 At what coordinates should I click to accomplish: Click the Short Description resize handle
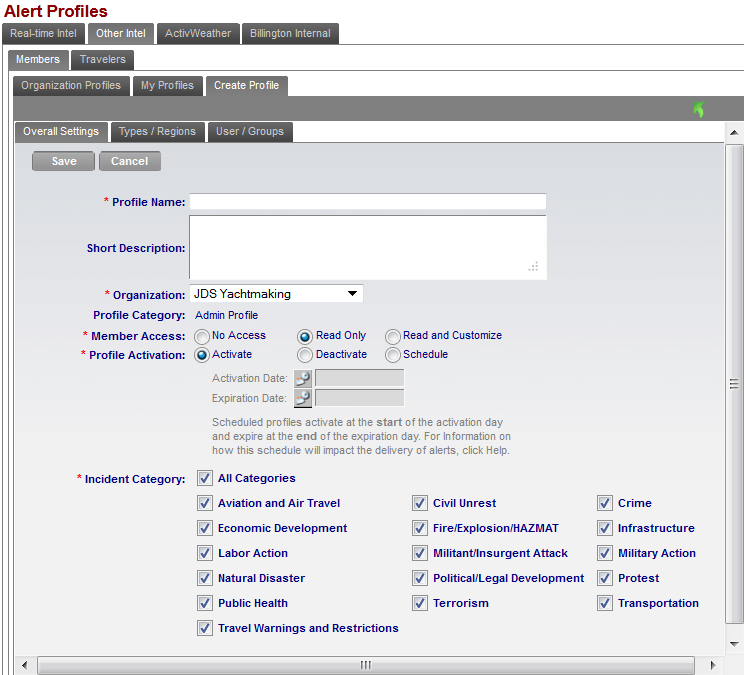[x=534, y=267]
